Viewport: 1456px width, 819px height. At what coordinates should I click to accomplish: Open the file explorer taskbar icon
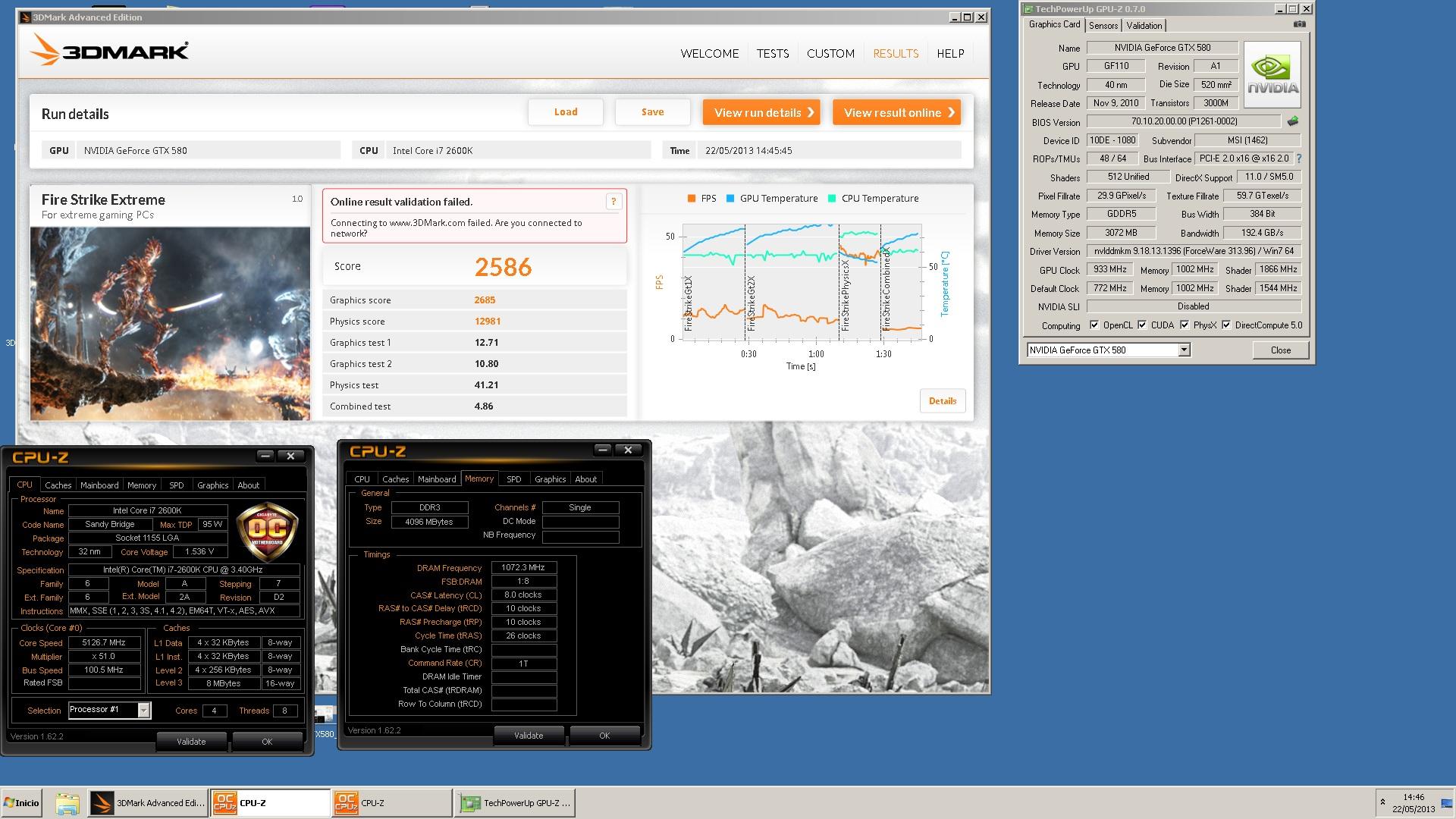67,803
